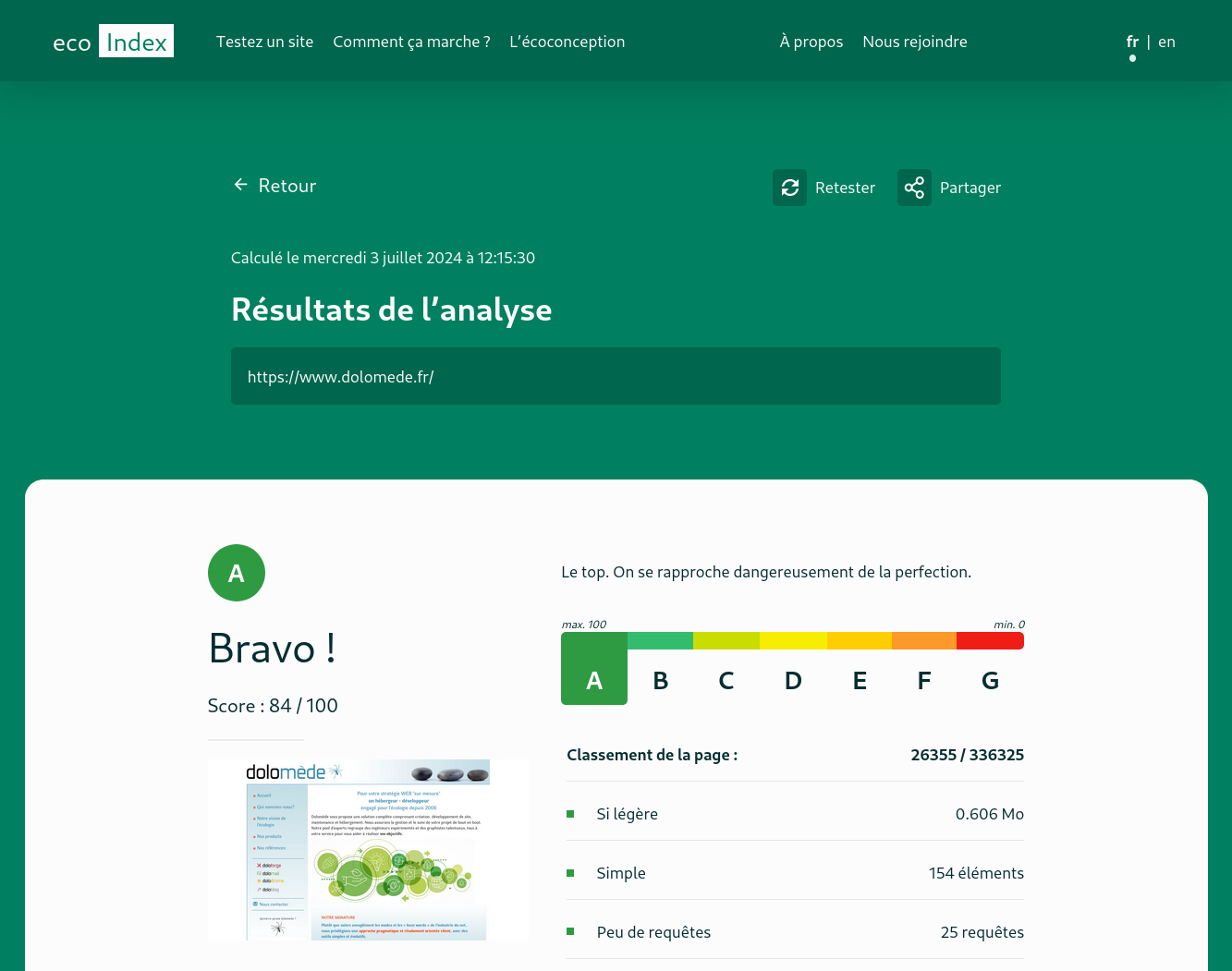
Task: Click the Partager label
Action: pyautogui.click(x=970, y=188)
